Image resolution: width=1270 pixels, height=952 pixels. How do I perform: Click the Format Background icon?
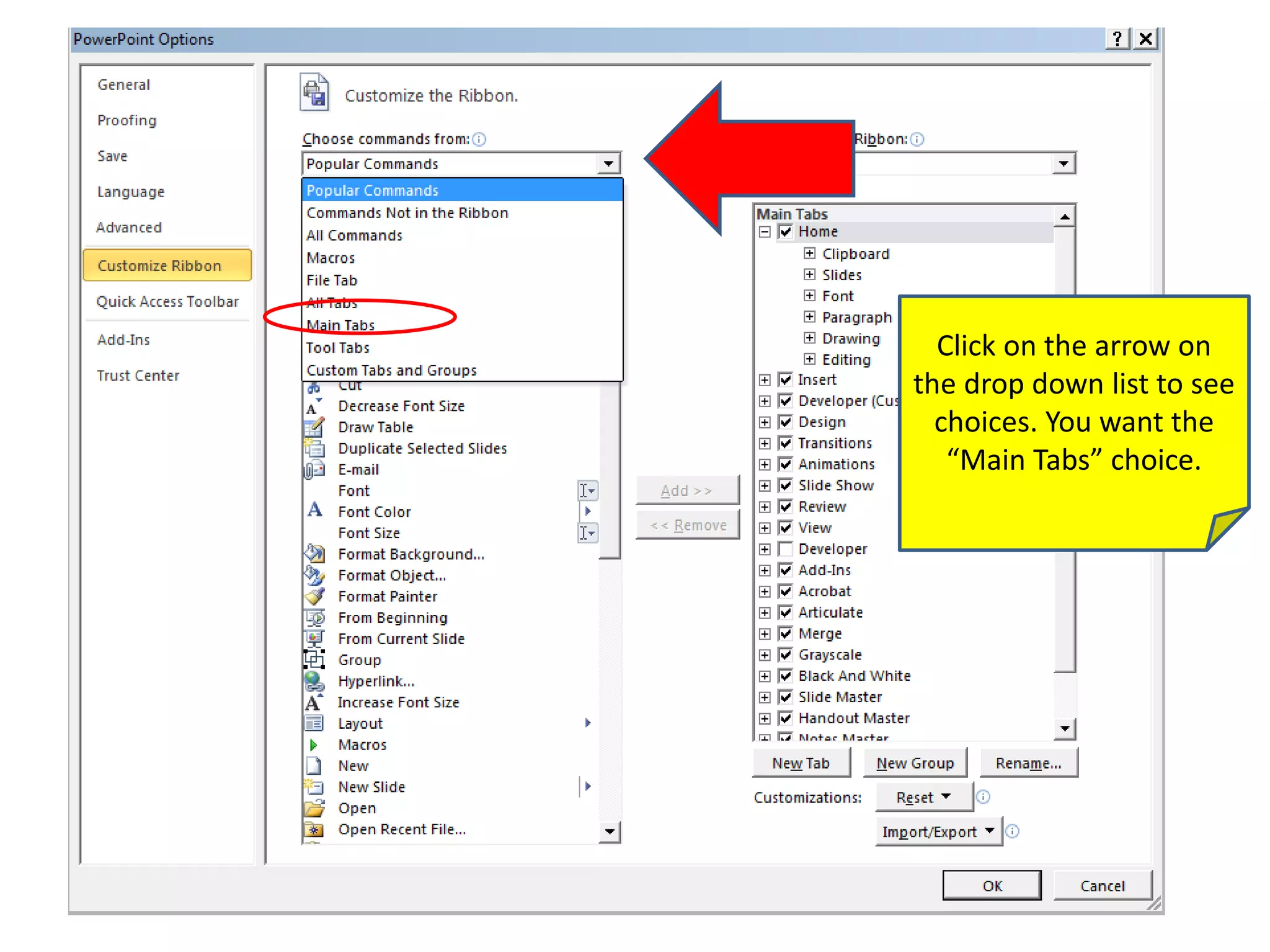click(x=314, y=553)
